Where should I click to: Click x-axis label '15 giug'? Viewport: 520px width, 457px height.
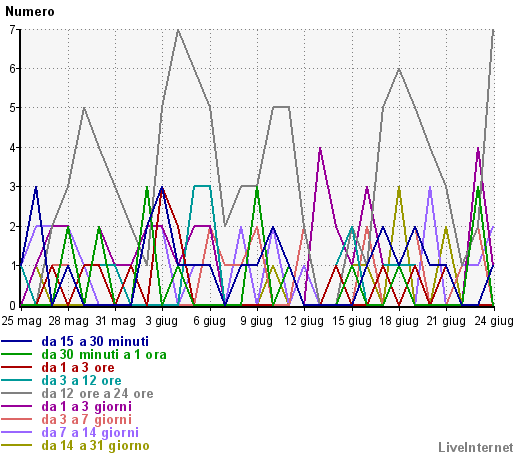coord(352,321)
